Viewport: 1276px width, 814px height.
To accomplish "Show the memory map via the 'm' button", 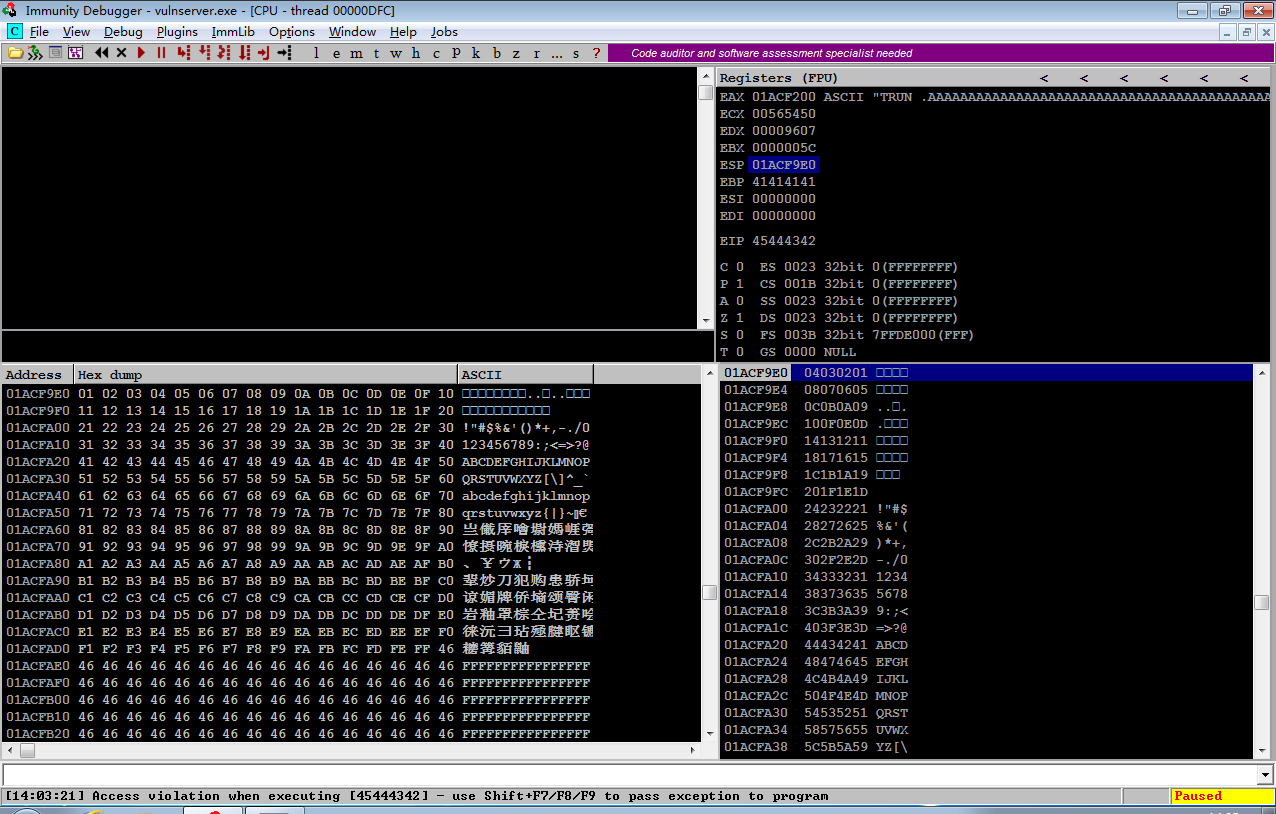I will [357, 53].
